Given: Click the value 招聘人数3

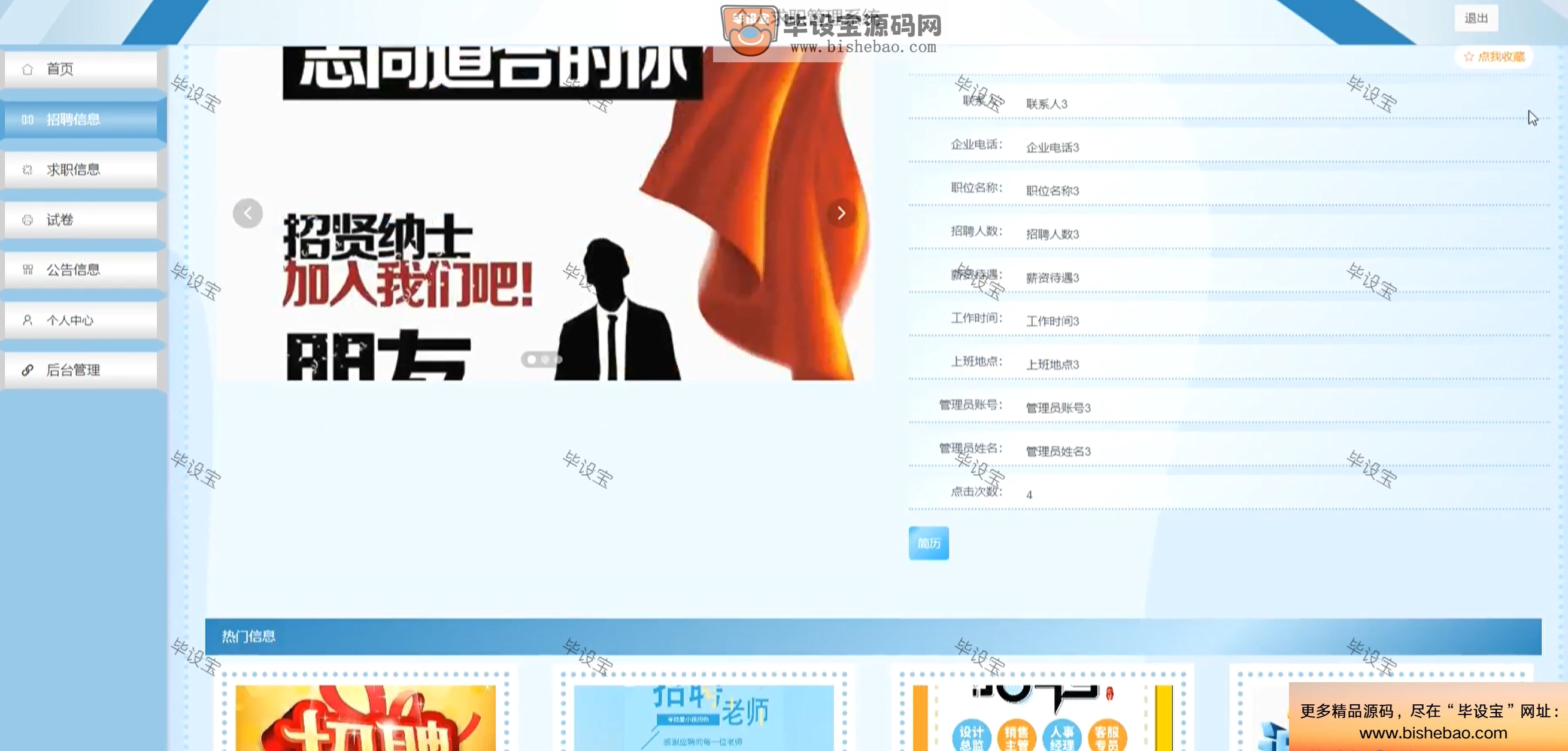Looking at the screenshot, I should pos(1053,235).
